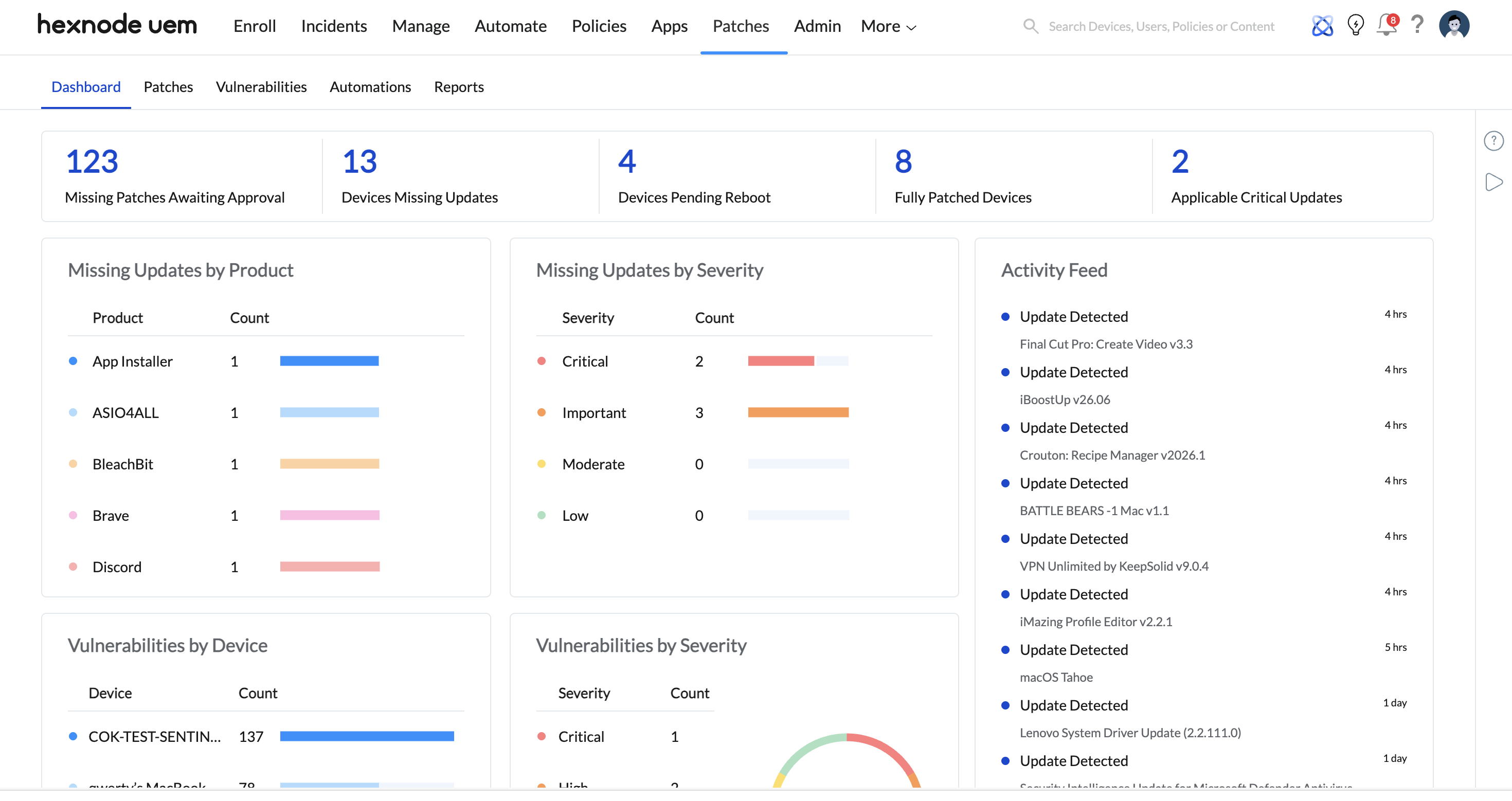Click the App Installer product row
Viewport: 1512px width, 801px height.
(266, 361)
